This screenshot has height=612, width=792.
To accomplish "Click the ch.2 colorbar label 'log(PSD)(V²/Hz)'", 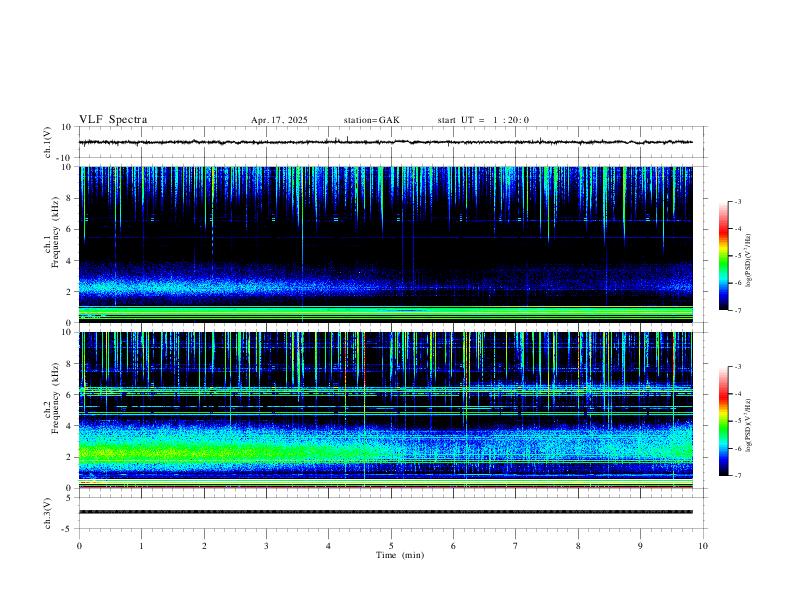I will (x=749, y=425).
